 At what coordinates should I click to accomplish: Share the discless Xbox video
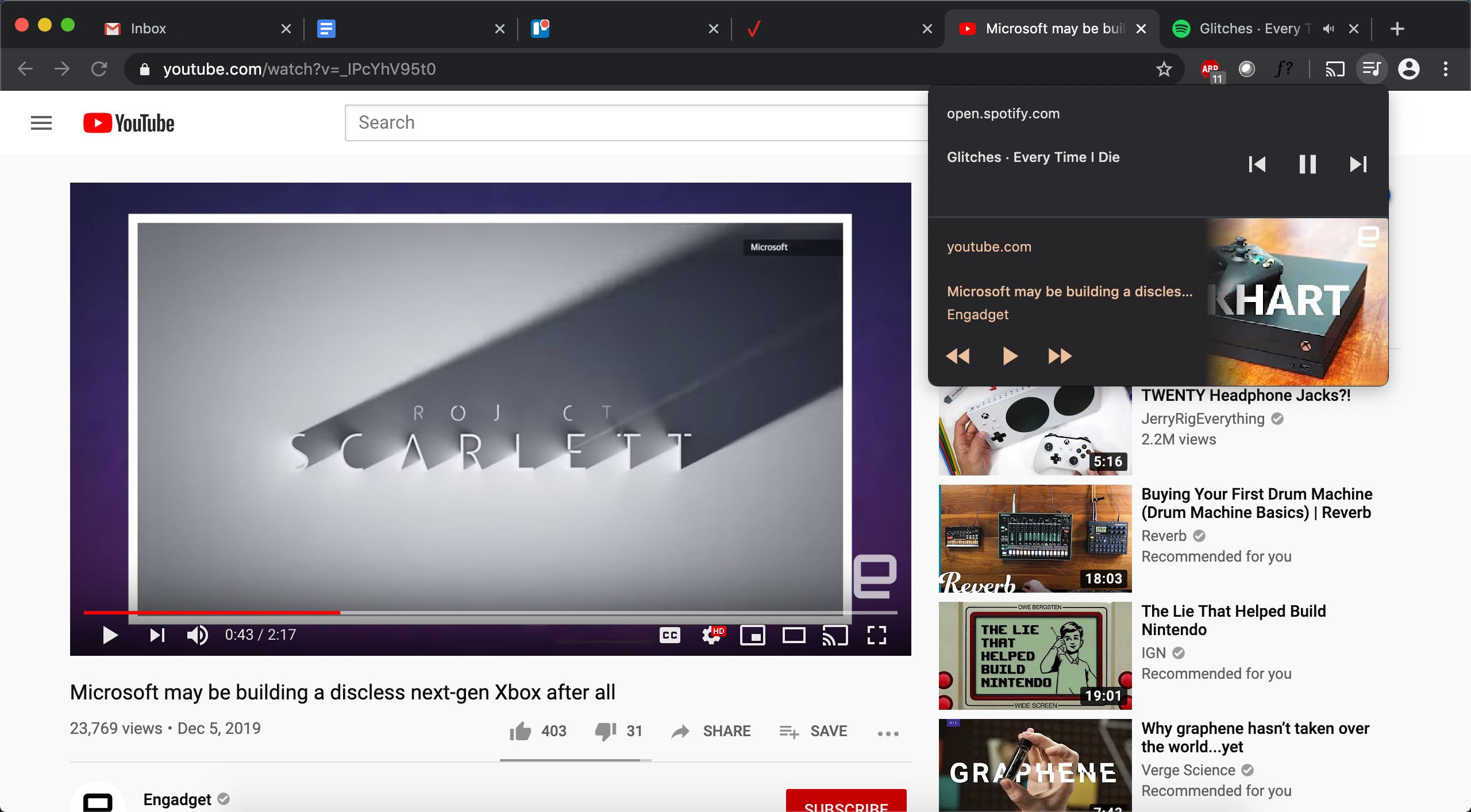point(711,730)
